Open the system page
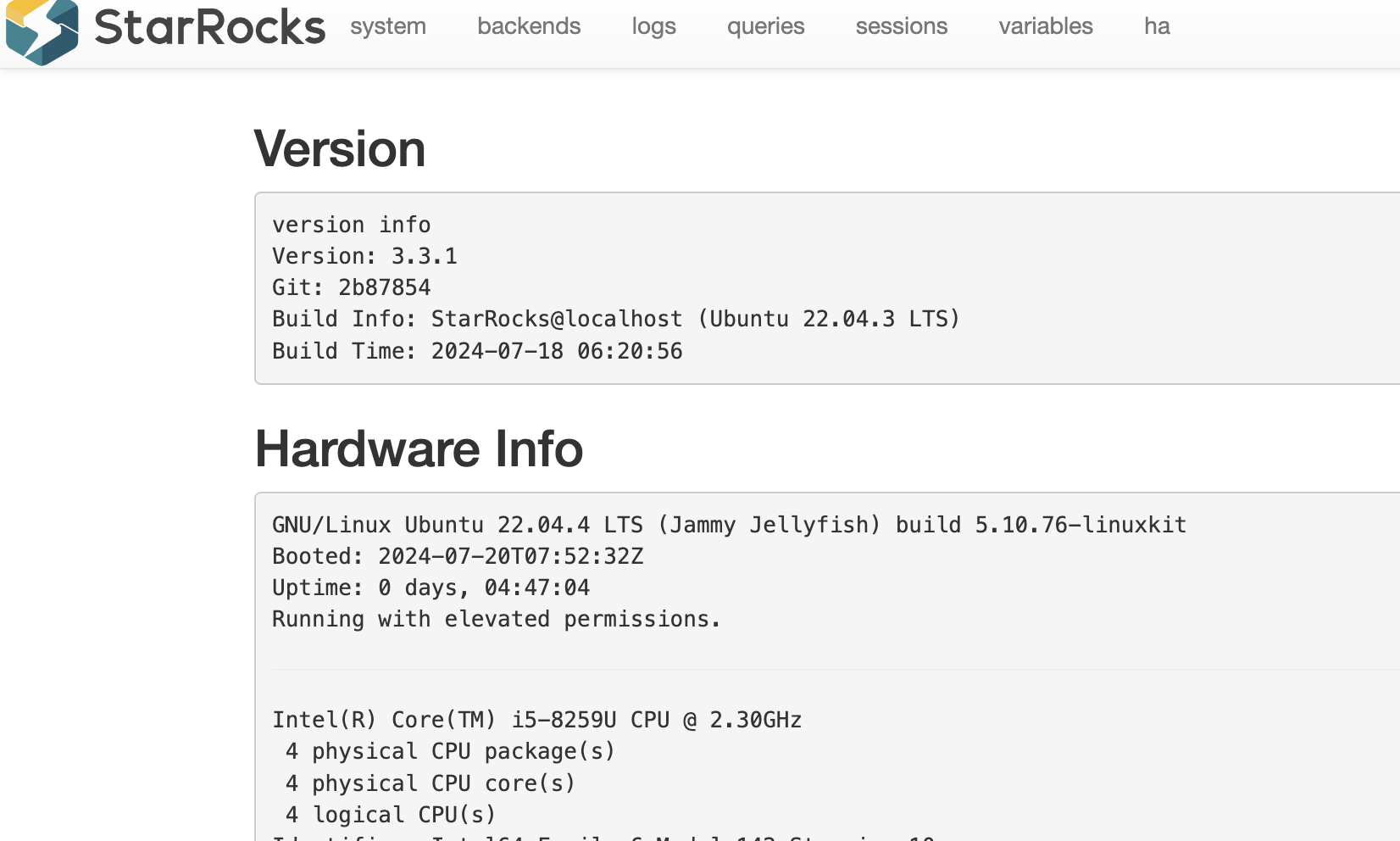This screenshot has width=1400, height=841. coord(388,26)
